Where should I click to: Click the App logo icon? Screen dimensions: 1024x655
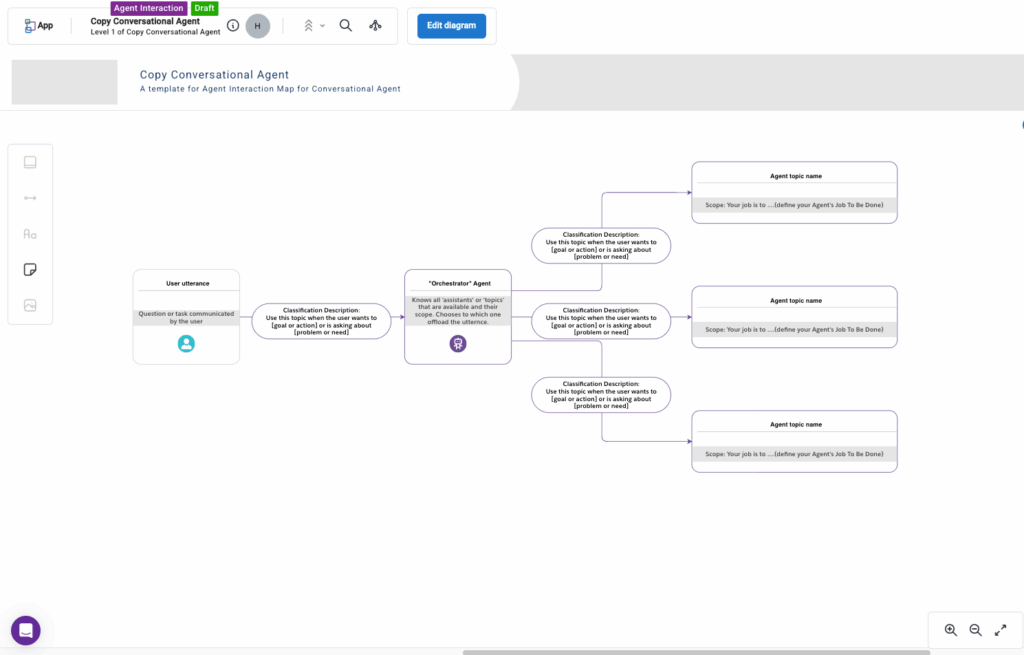(31, 26)
